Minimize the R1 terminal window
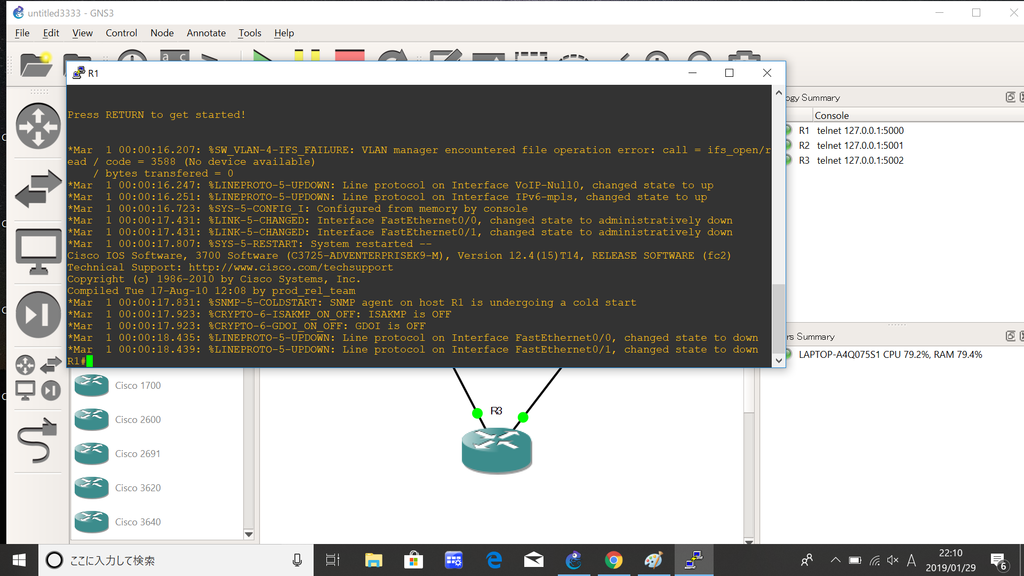Screen dimensions: 1024x576 pos(692,73)
